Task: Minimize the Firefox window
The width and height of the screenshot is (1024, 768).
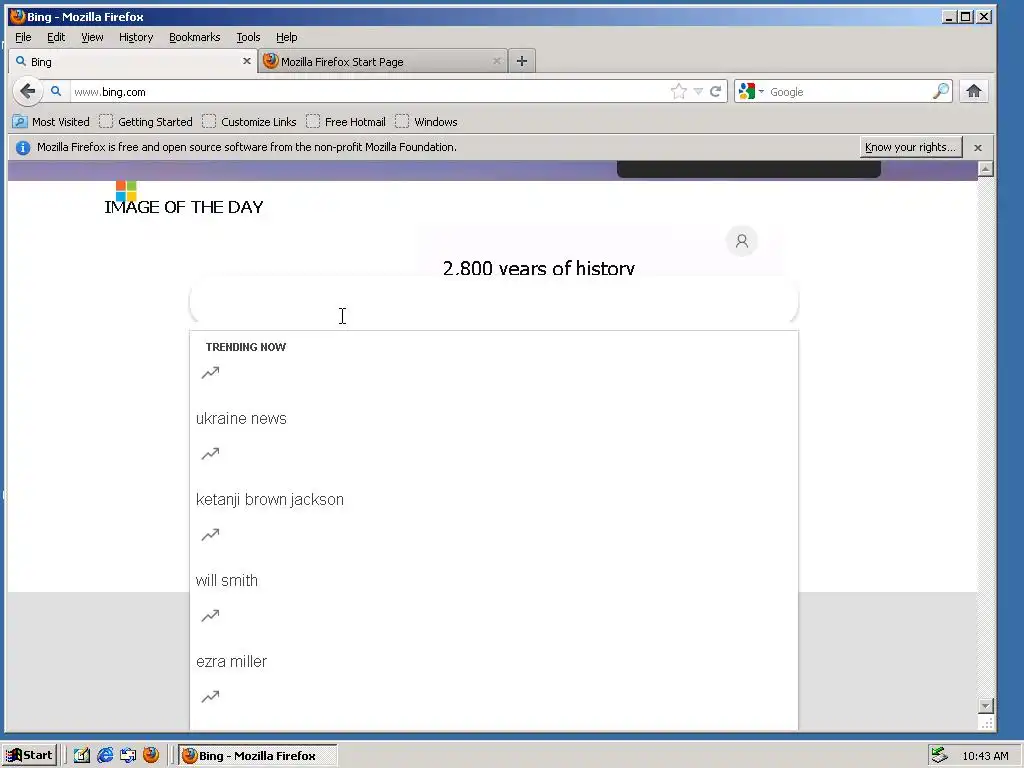Action: [x=950, y=16]
